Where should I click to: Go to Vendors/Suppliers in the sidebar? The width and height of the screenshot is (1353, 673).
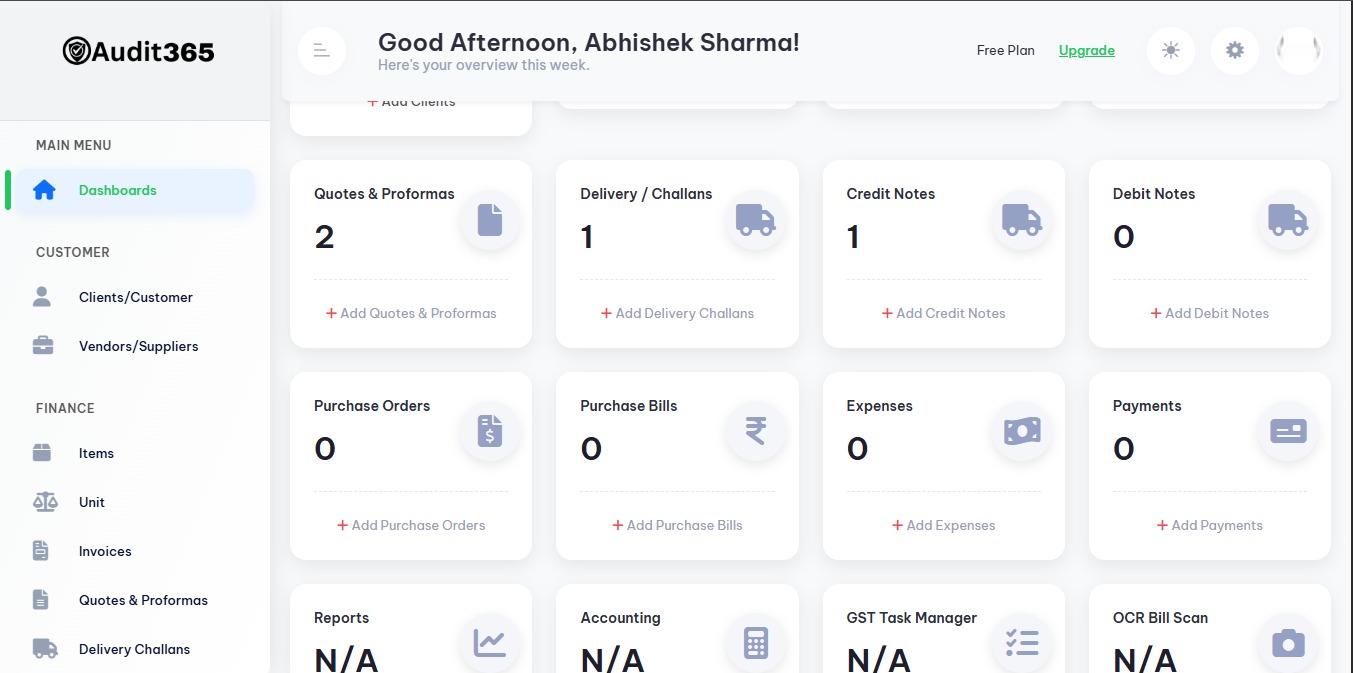tap(138, 346)
